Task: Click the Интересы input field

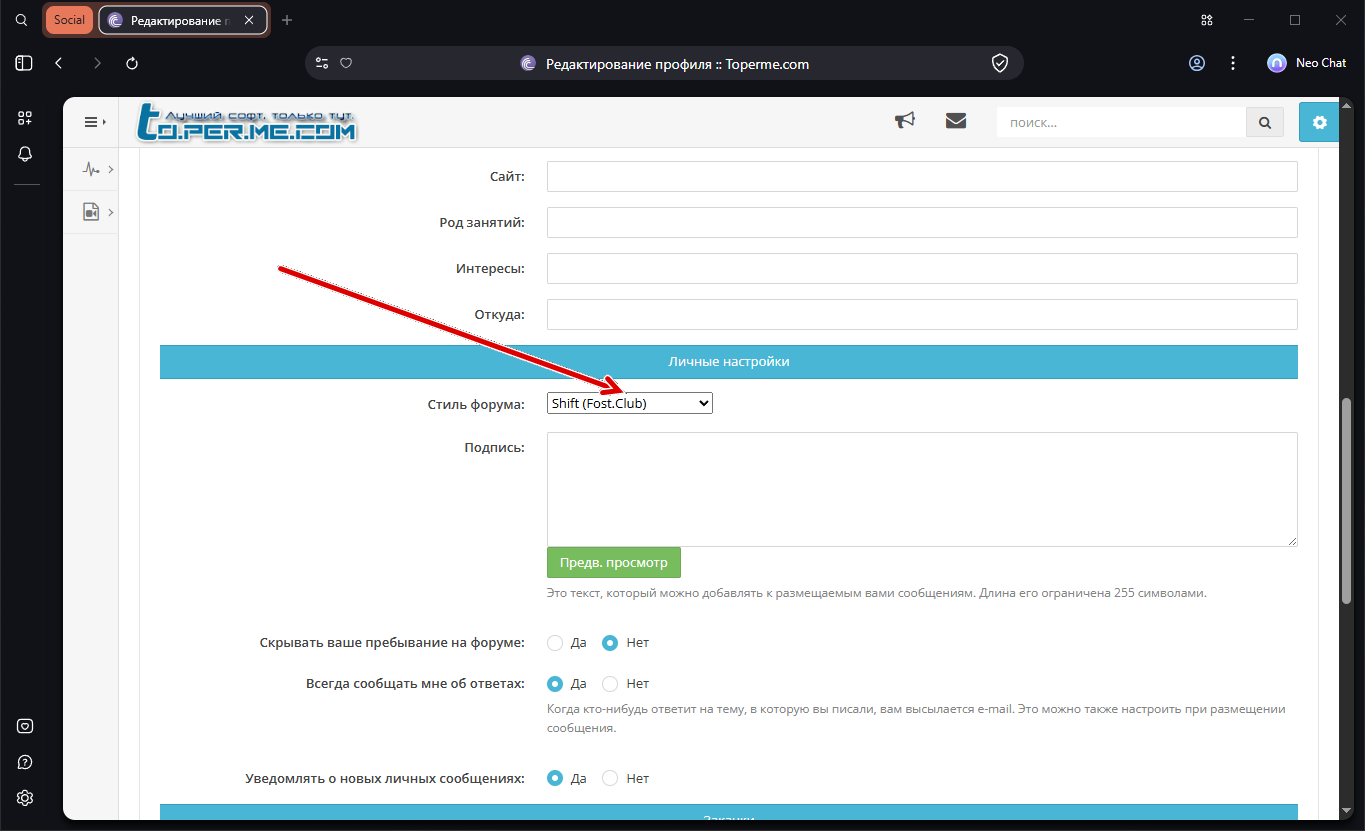Action: click(x=922, y=269)
